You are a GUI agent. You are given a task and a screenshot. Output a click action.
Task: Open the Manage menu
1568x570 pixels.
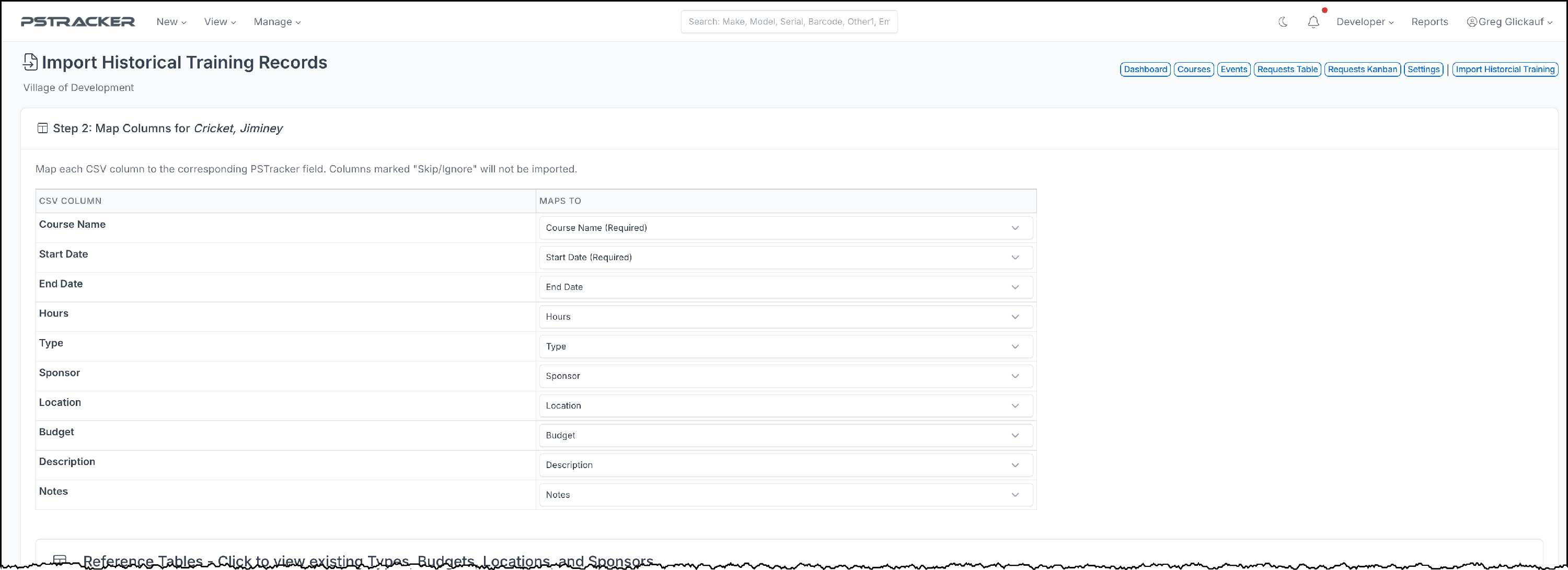pyautogui.click(x=277, y=22)
